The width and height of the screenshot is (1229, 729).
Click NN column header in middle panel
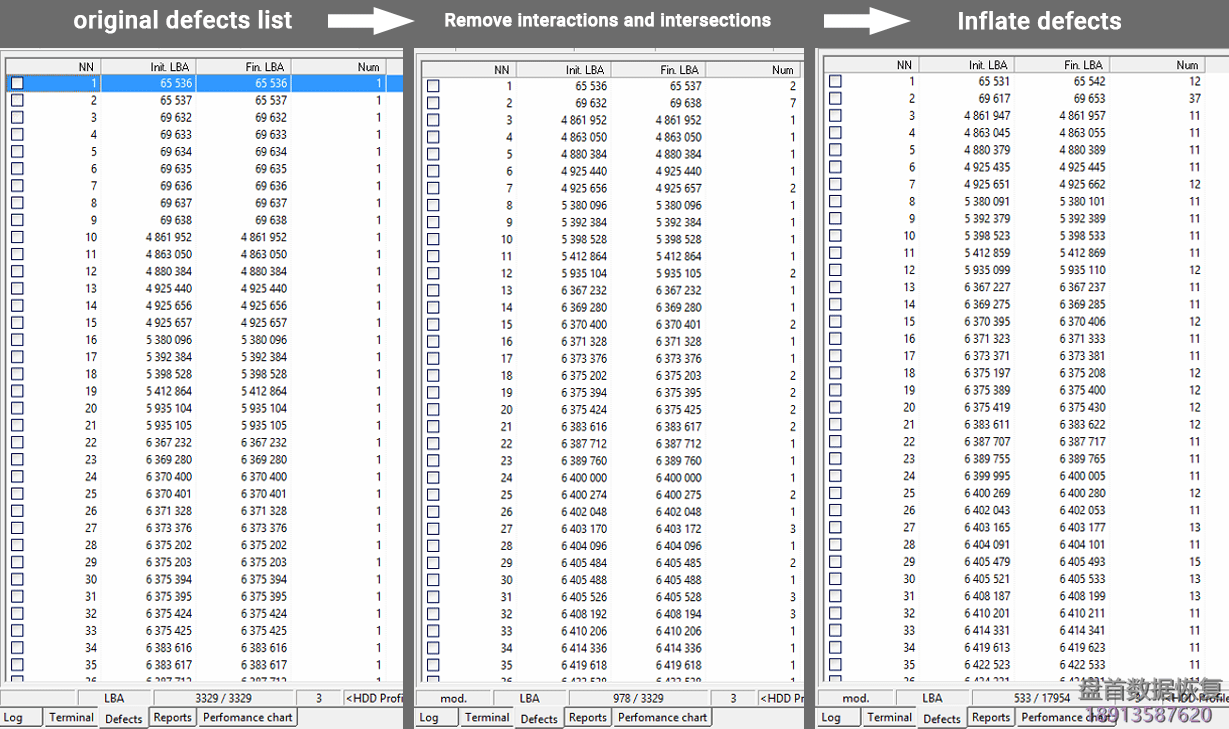501,70
